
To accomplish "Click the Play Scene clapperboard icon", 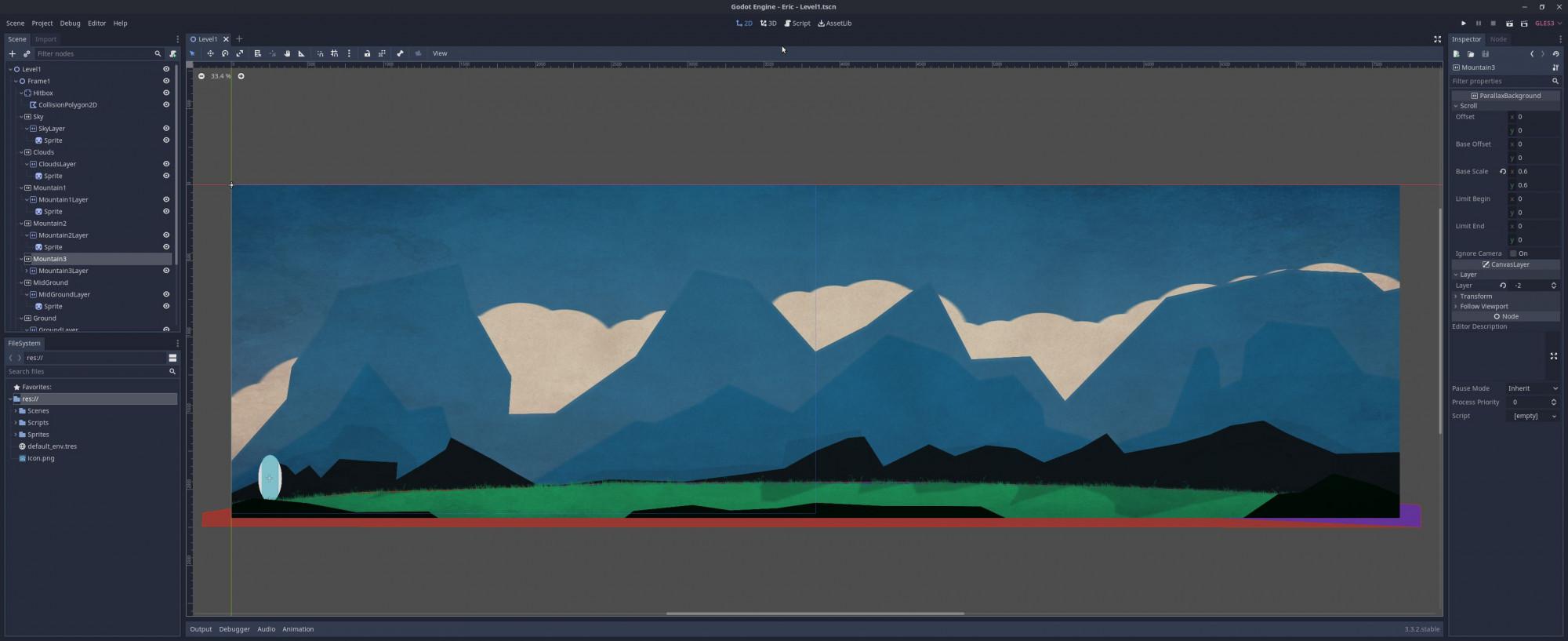I will click(1509, 24).
